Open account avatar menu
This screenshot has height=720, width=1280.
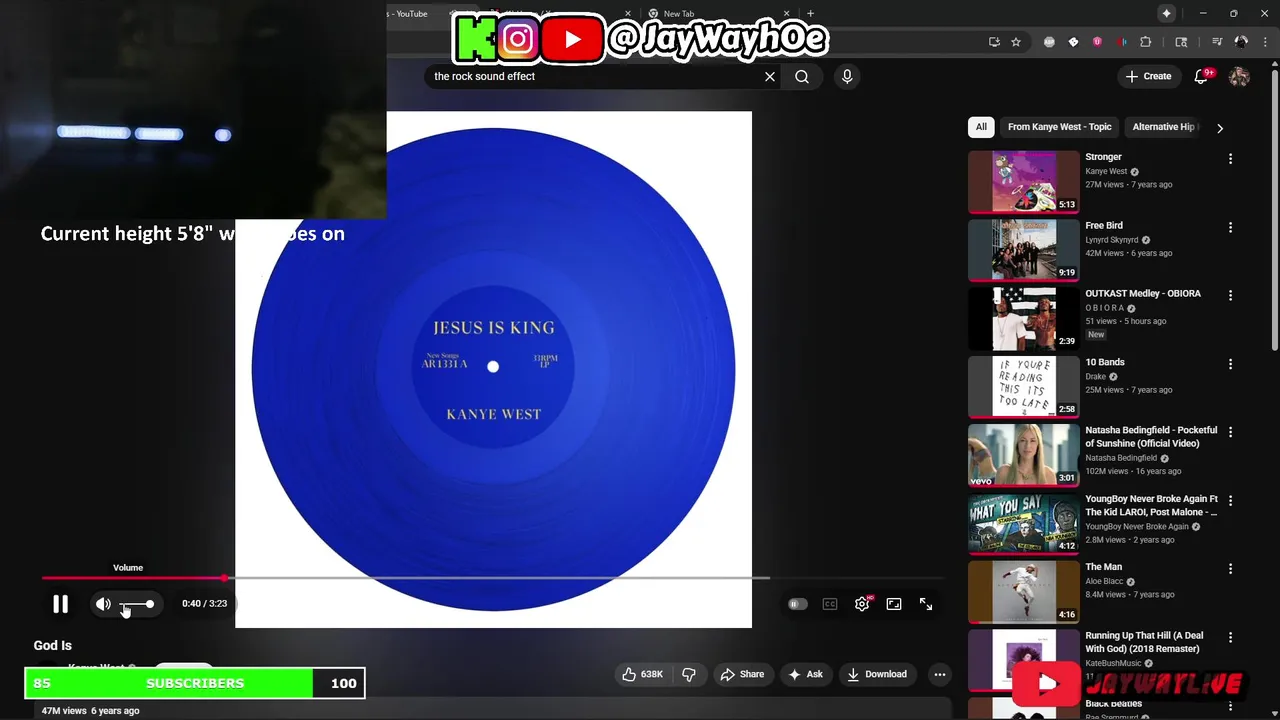pos(1239,76)
